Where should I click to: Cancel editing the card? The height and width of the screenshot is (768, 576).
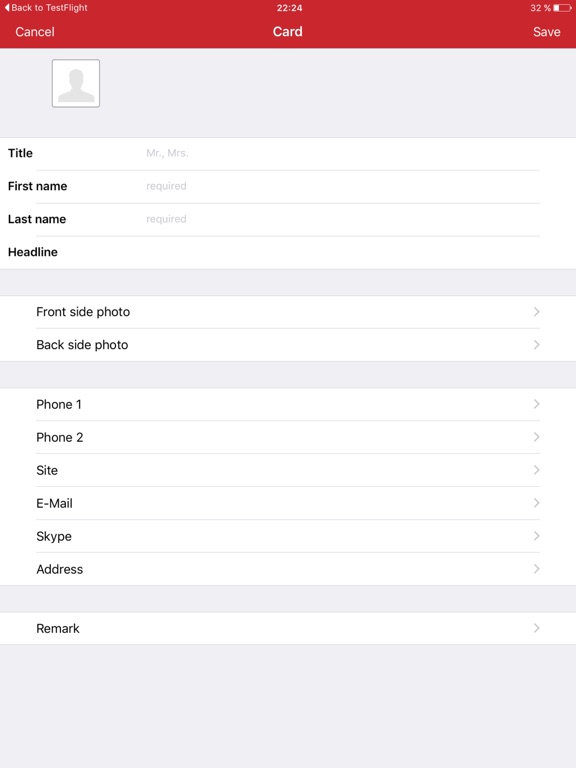(x=35, y=32)
